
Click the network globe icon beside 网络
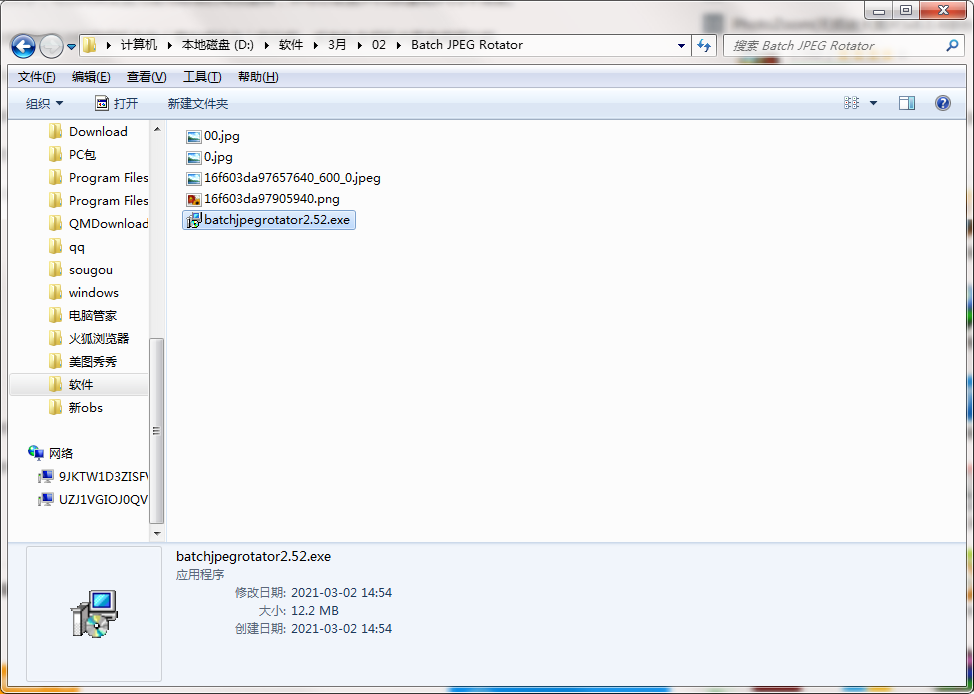point(35,453)
